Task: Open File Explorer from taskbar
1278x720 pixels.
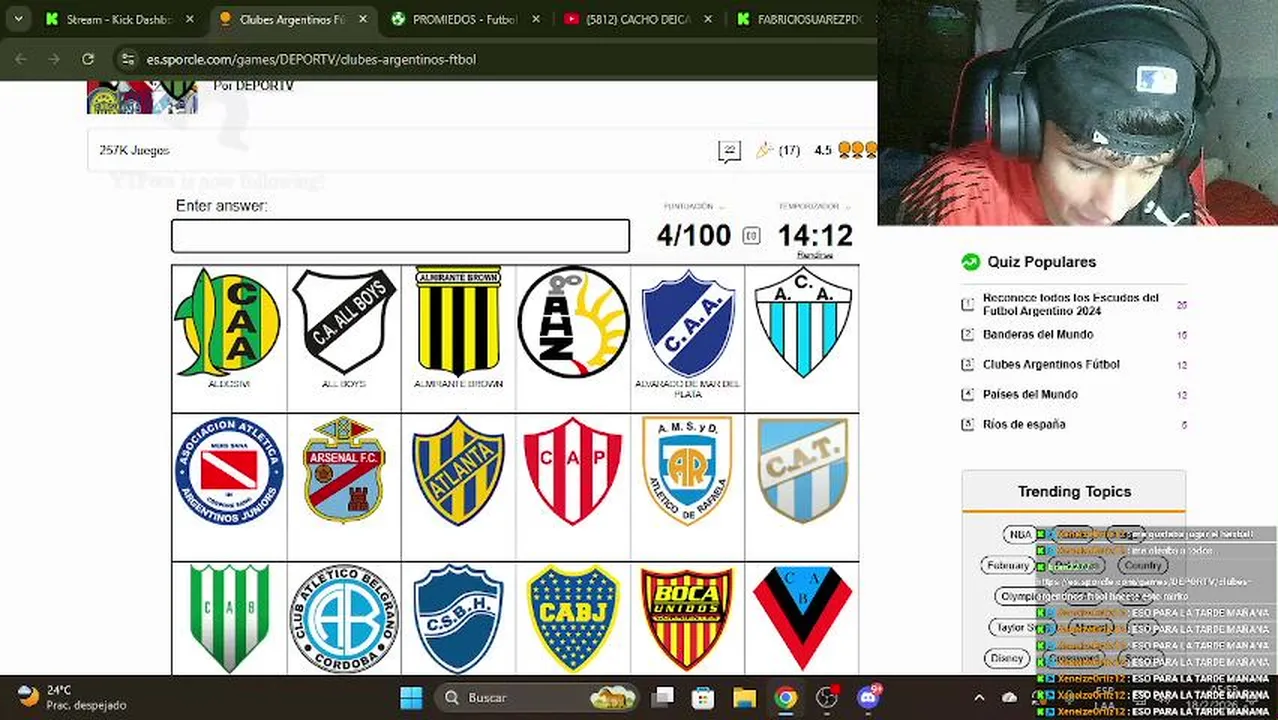Action: click(x=744, y=697)
